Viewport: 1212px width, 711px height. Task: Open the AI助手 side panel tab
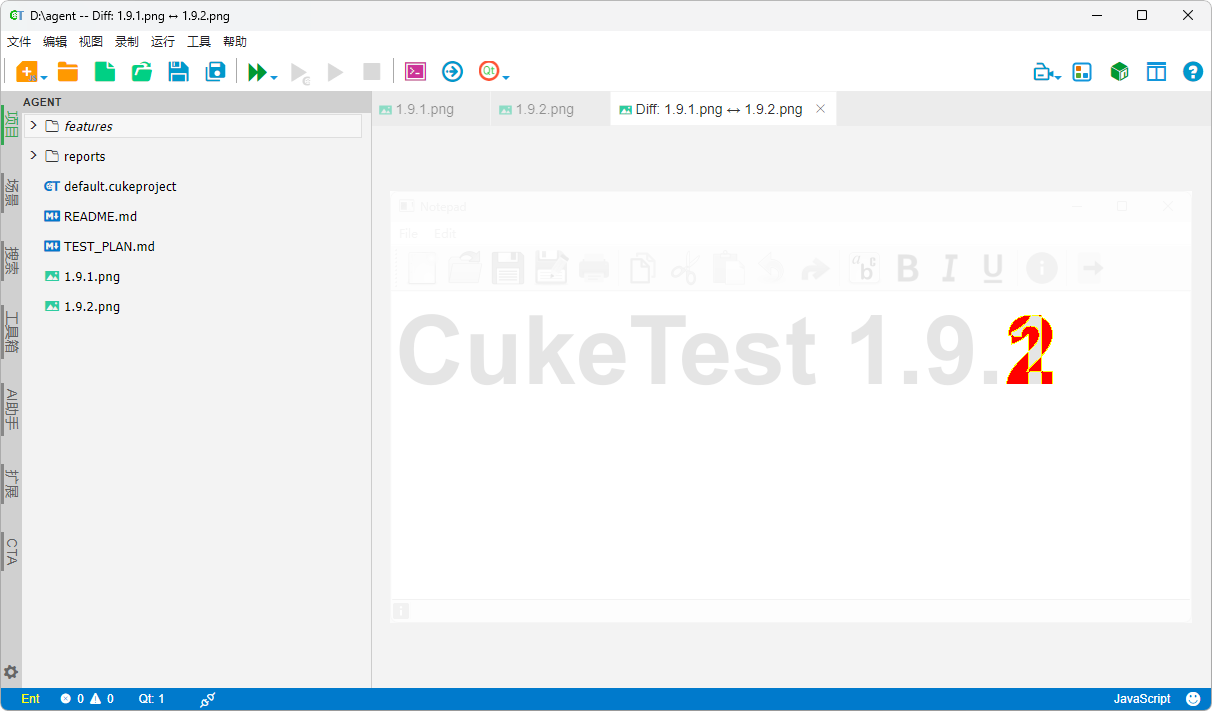point(11,409)
